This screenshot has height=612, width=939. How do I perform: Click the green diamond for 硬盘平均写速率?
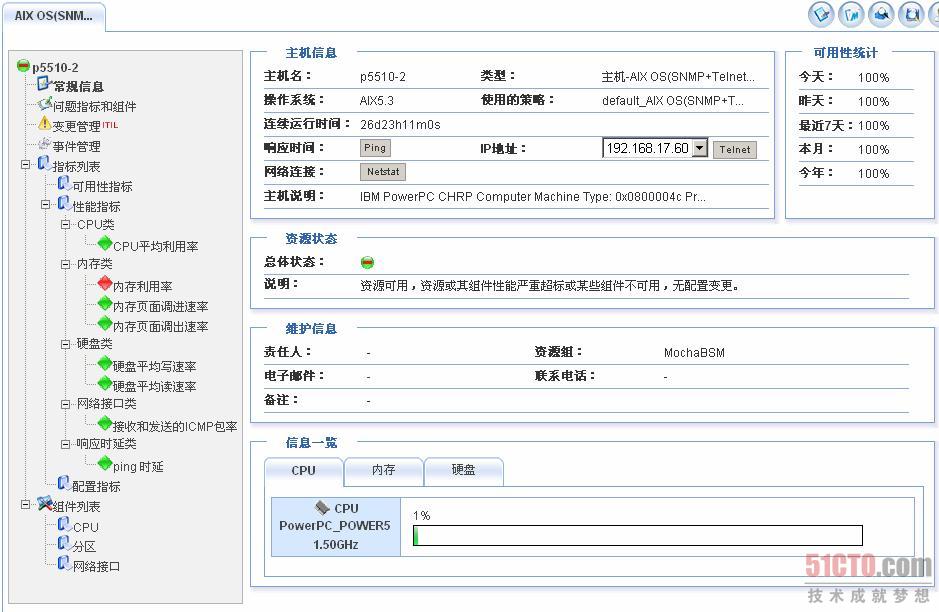(105, 363)
